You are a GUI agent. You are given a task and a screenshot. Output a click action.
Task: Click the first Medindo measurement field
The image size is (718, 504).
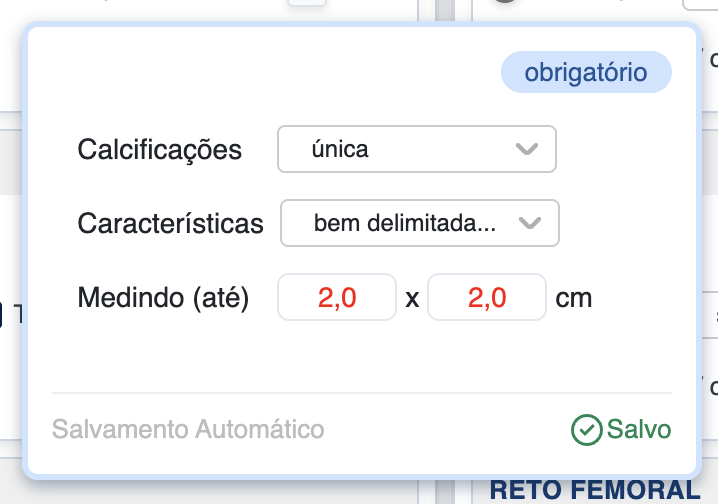coord(337,297)
